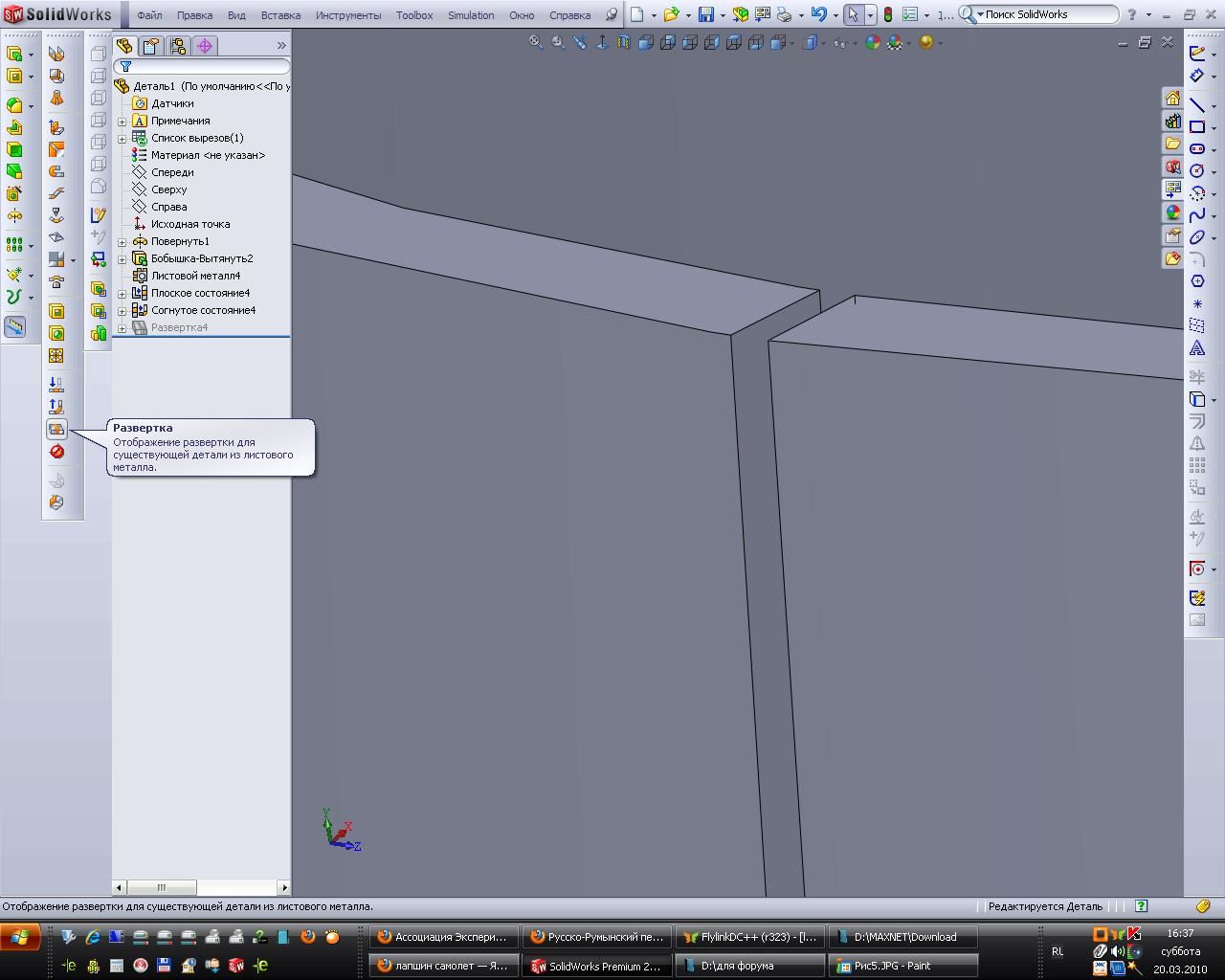Expand the Согнутое состояние4 node
Image resolution: width=1225 pixels, height=980 pixels.
tap(122, 311)
